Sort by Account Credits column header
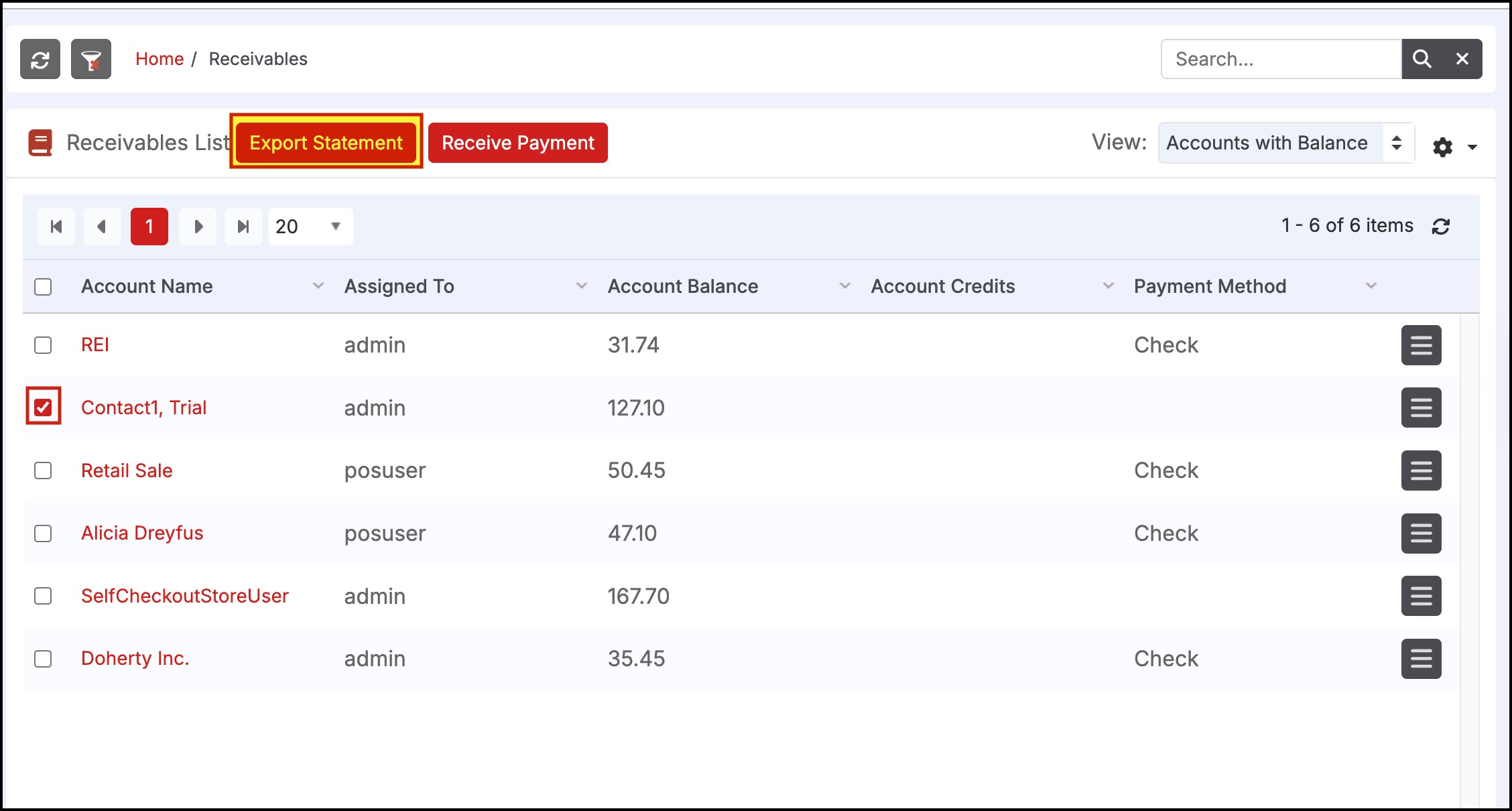 (x=943, y=286)
